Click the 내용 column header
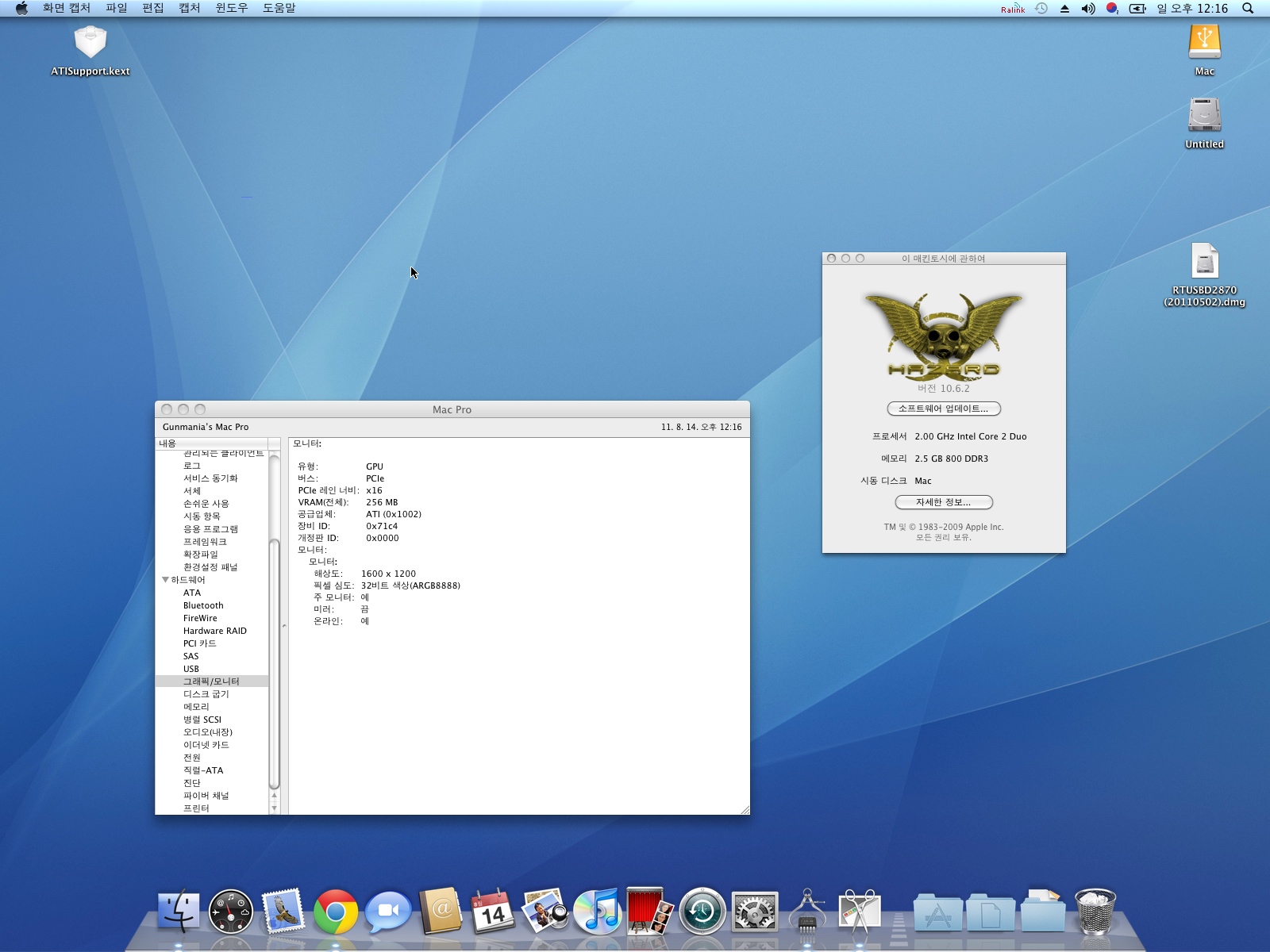Image resolution: width=1270 pixels, height=952 pixels. click(212, 443)
